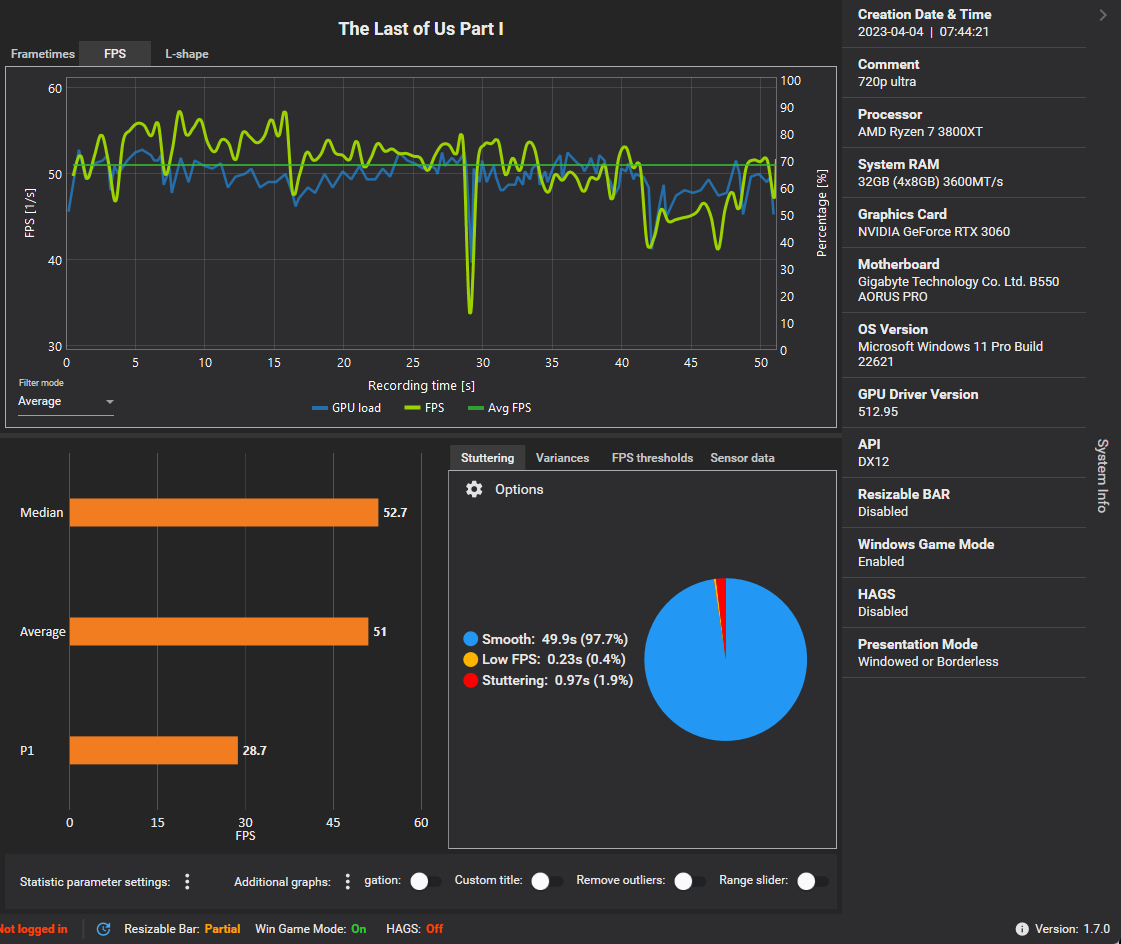Open Additional graphs three-dot menu
The width and height of the screenshot is (1121, 944).
(x=347, y=882)
